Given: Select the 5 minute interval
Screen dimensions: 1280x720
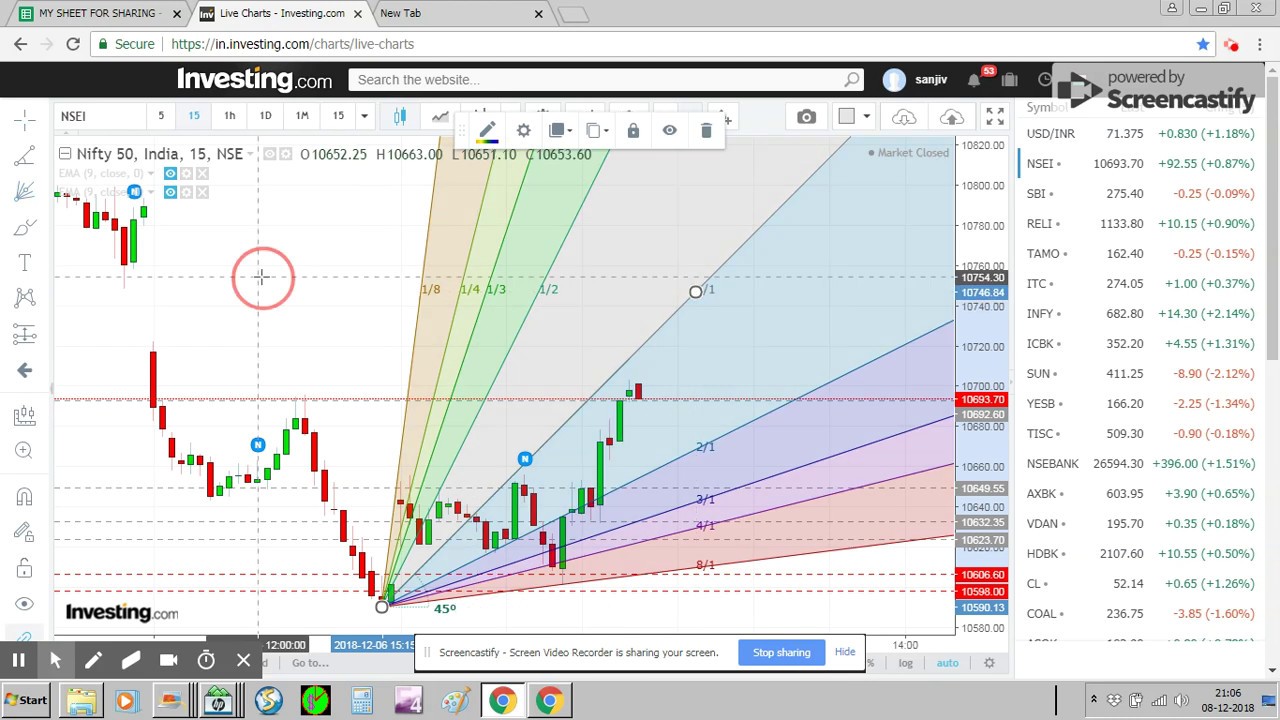Looking at the screenshot, I should point(160,116).
